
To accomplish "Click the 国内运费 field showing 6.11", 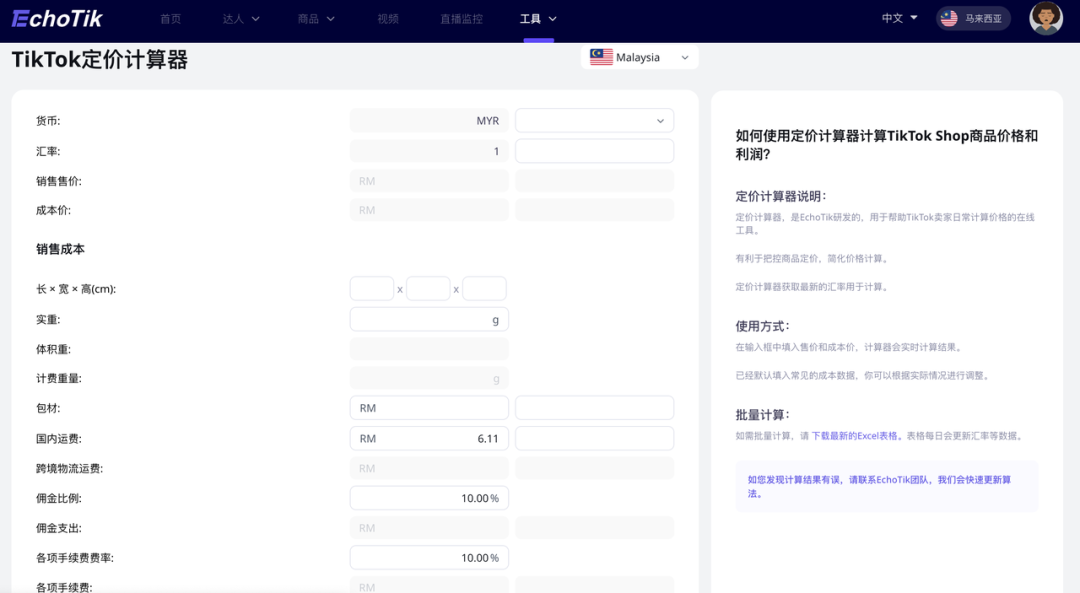I will point(429,438).
